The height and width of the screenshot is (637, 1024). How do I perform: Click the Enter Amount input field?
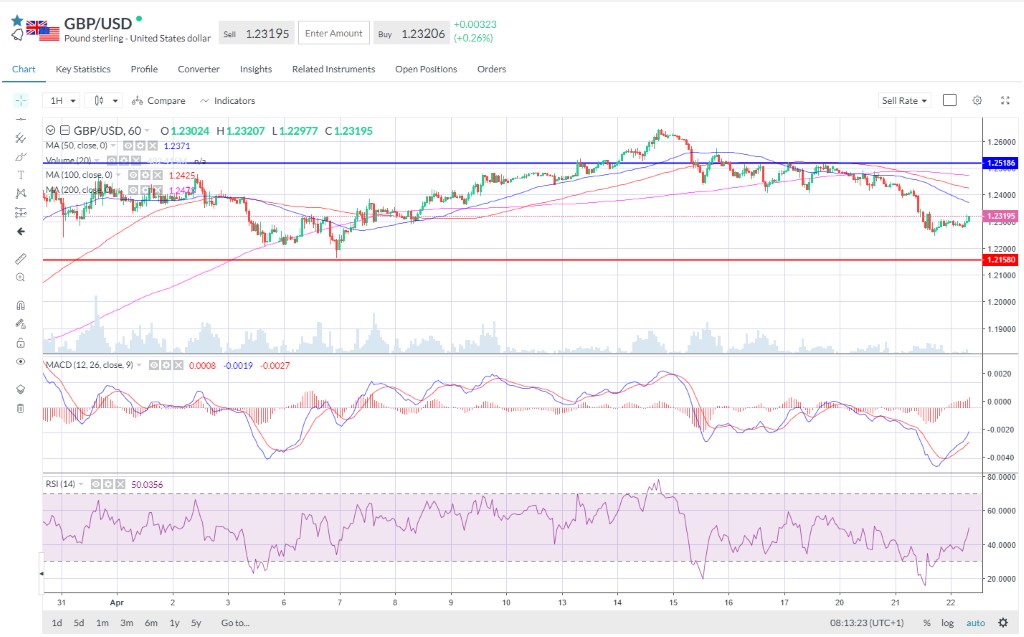[x=333, y=33]
